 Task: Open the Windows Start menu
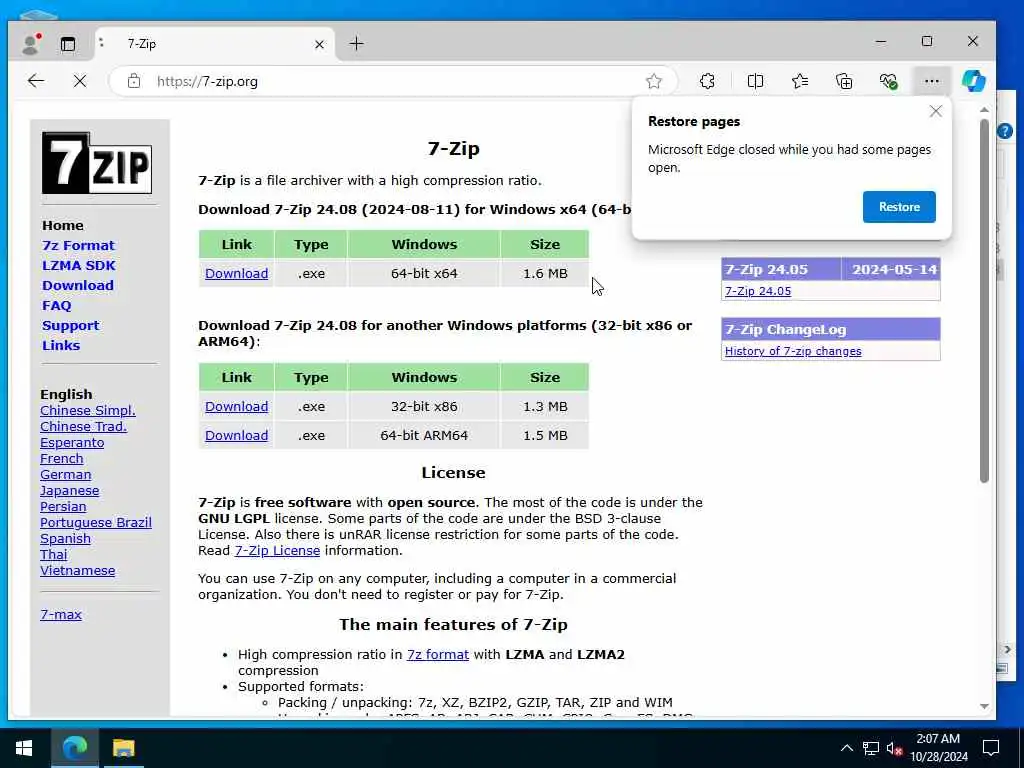pos(24,748)
